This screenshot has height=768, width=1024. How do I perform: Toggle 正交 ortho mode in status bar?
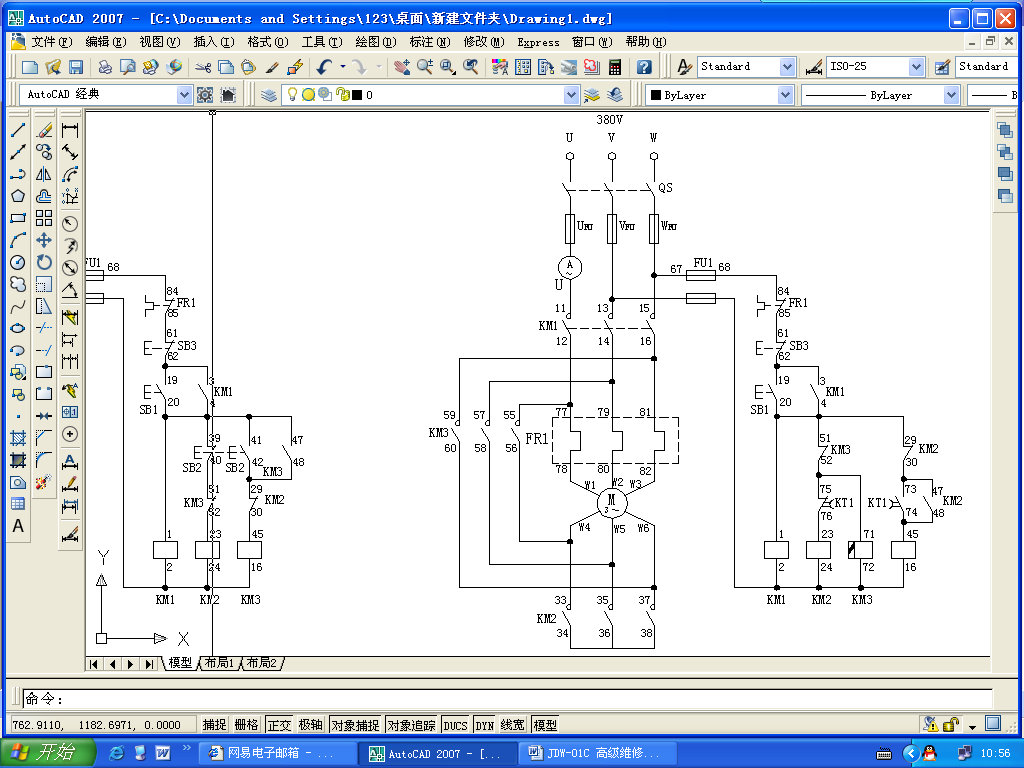coord(280,725)
